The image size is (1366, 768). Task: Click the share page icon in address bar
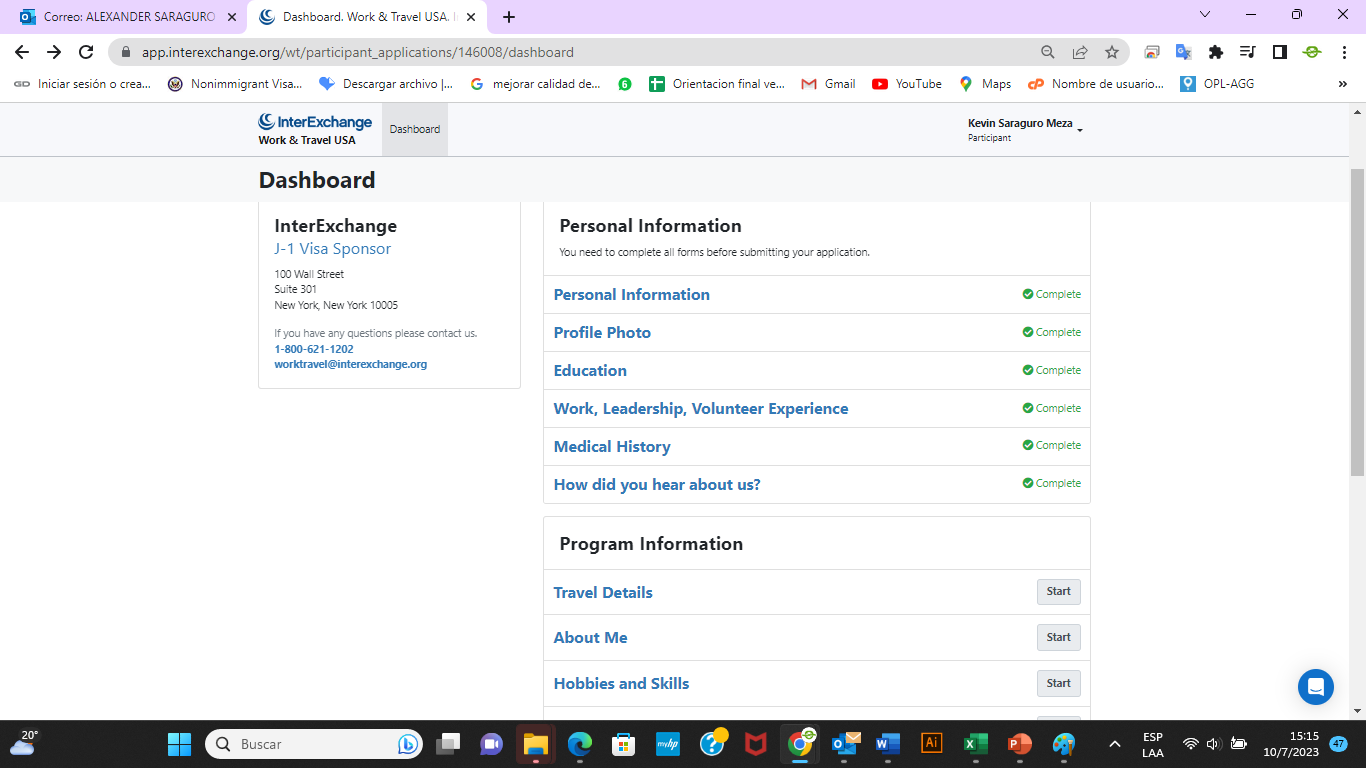pos(1080,52)
